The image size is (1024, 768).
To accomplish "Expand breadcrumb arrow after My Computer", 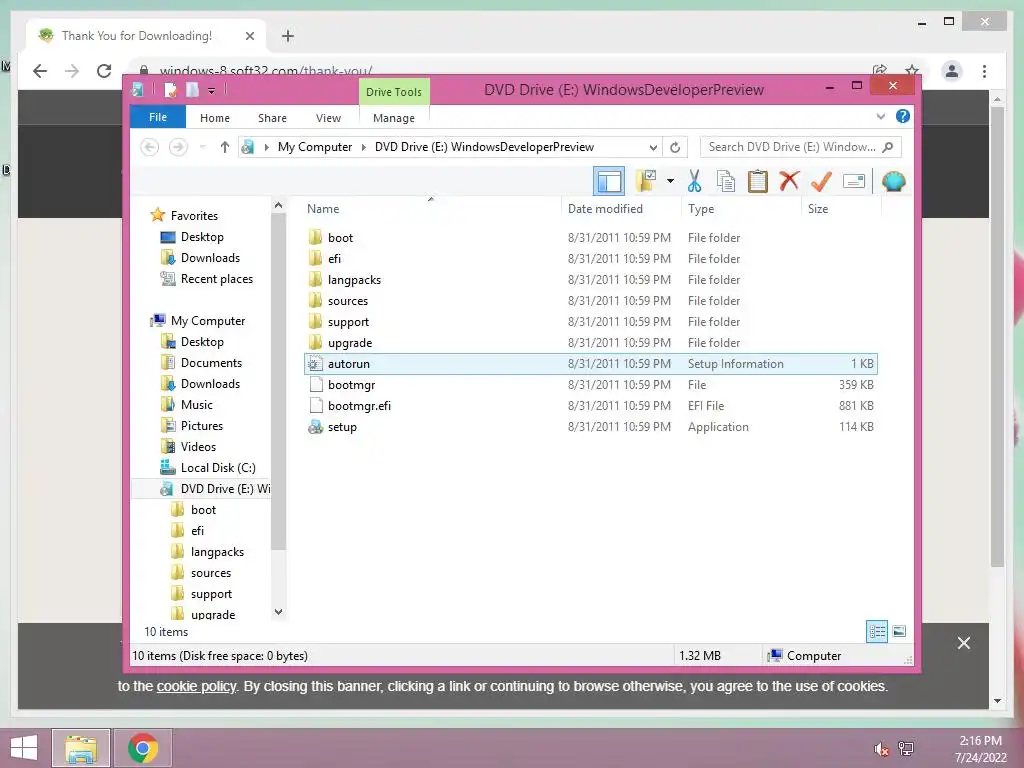I will [x=364, y=147].
